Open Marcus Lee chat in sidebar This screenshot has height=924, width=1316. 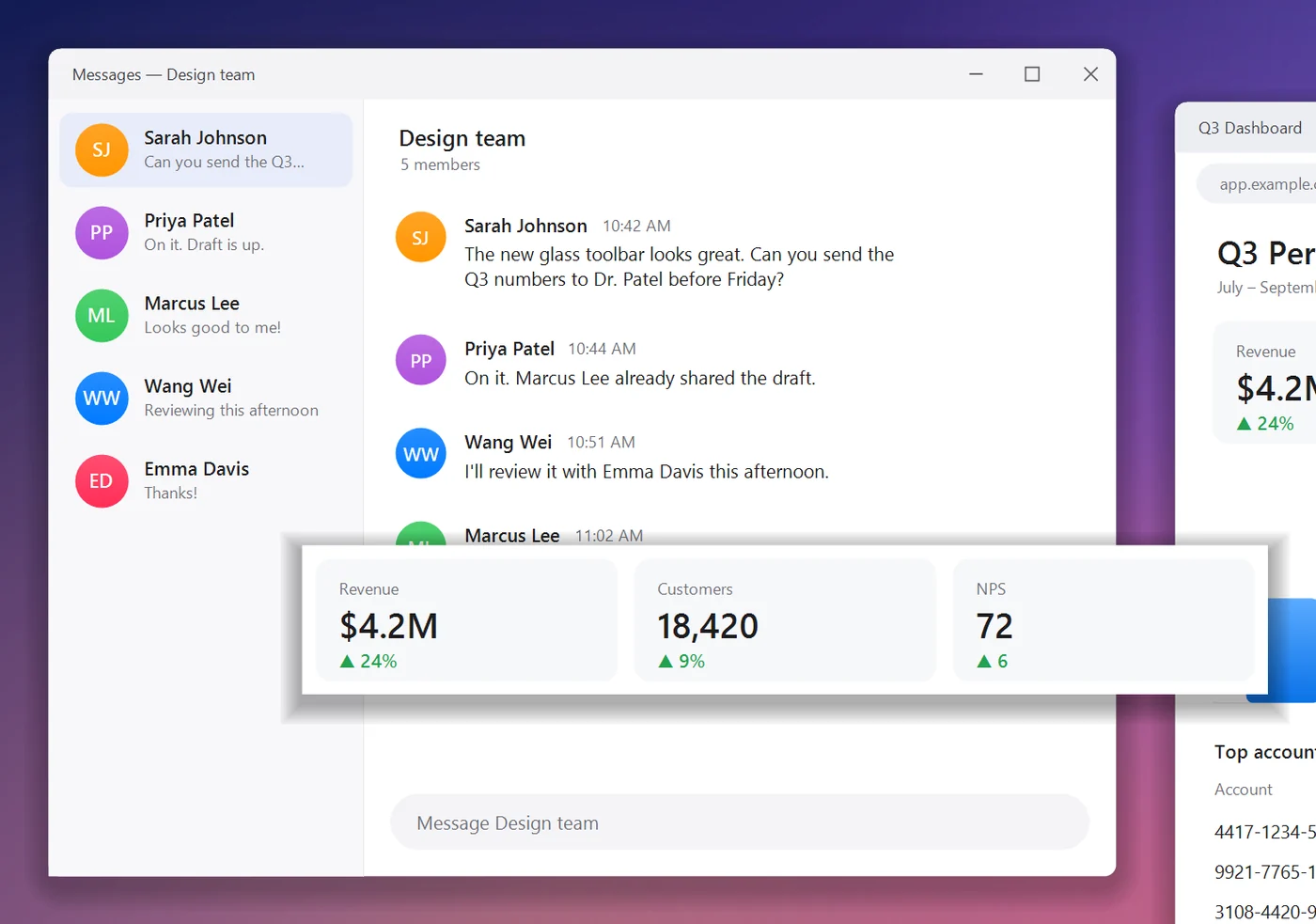point(206,315)
